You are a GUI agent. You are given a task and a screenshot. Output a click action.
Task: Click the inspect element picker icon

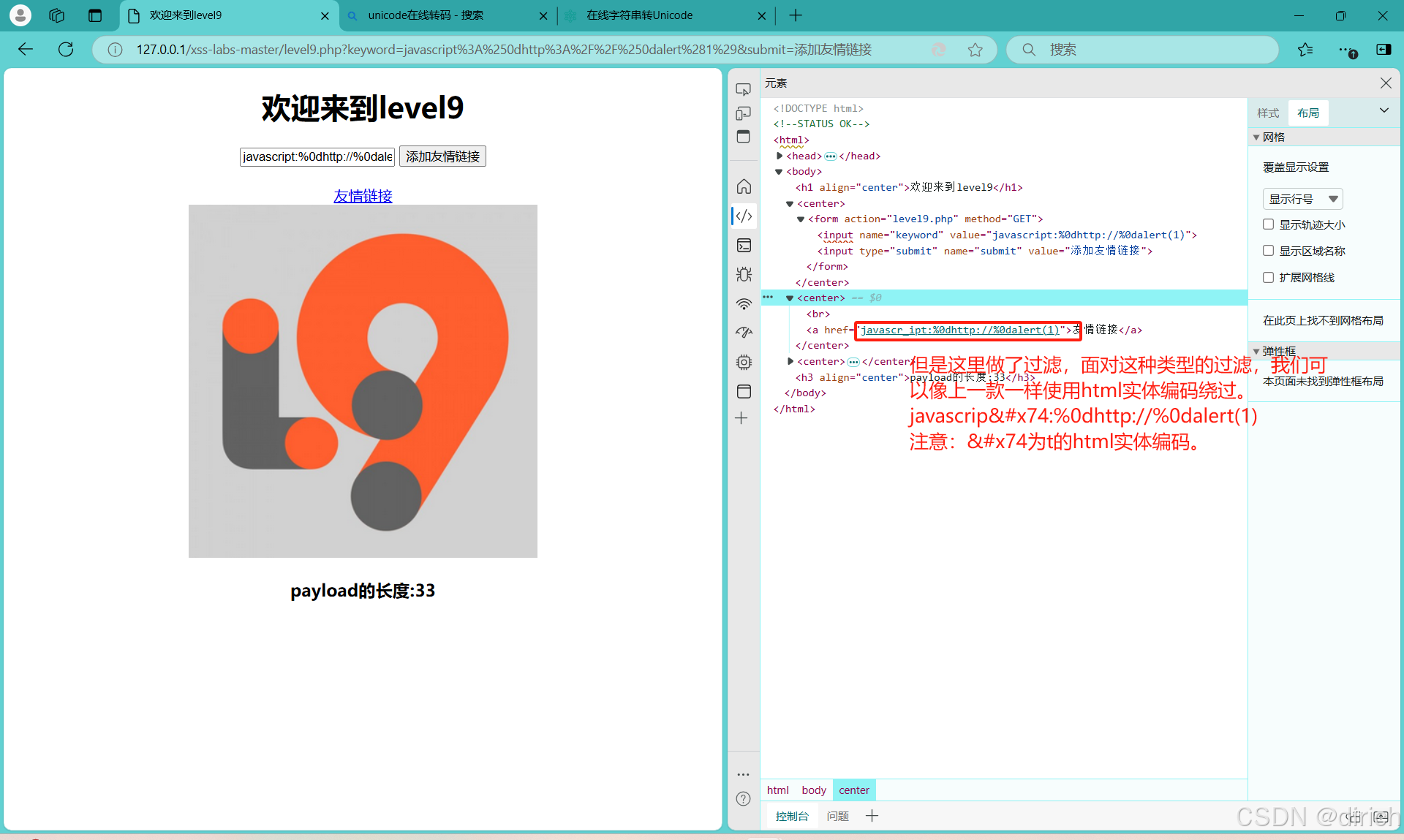pyautogui.click(x=743, y=89)
